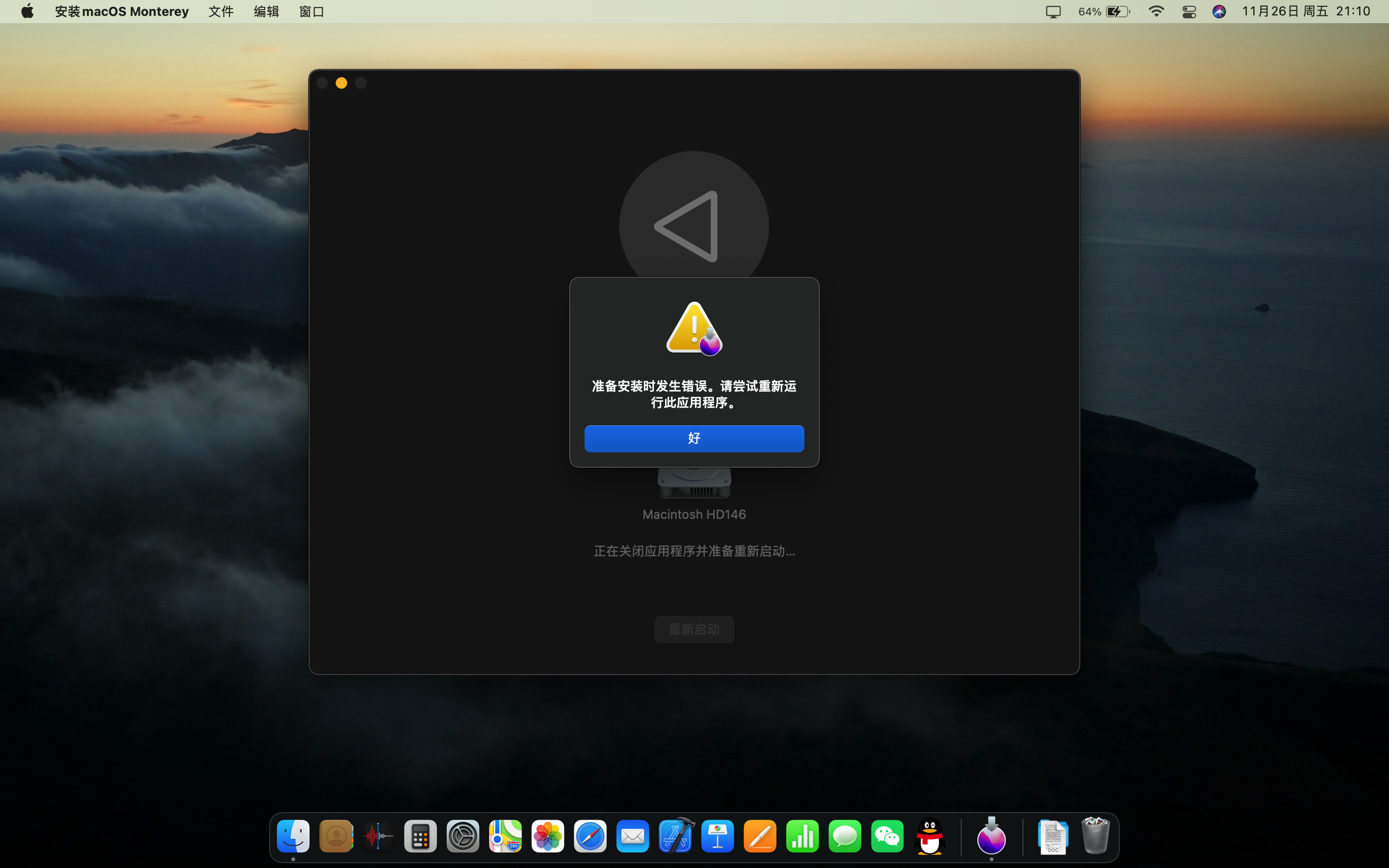Click the Install macOS Monterey dock icon
The height and width of the screenshot is (868, 1389).
991,837
